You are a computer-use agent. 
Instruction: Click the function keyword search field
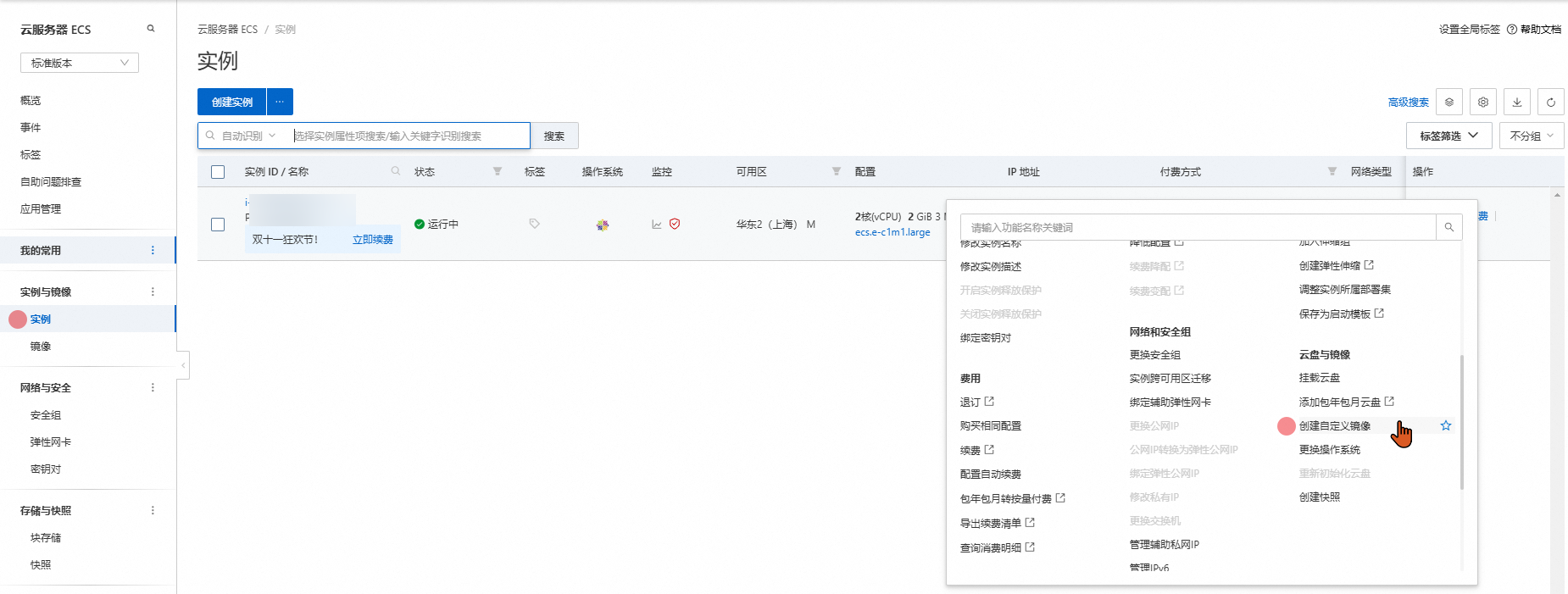click(1197, 227)
